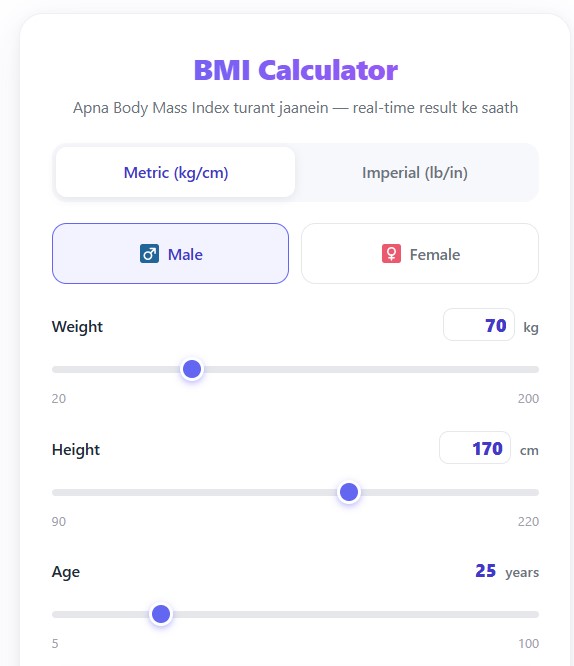The image size is (574, 666).
Task: Click the weight value input showing 70
Action: pyautogui.click(x=479, y=325)
